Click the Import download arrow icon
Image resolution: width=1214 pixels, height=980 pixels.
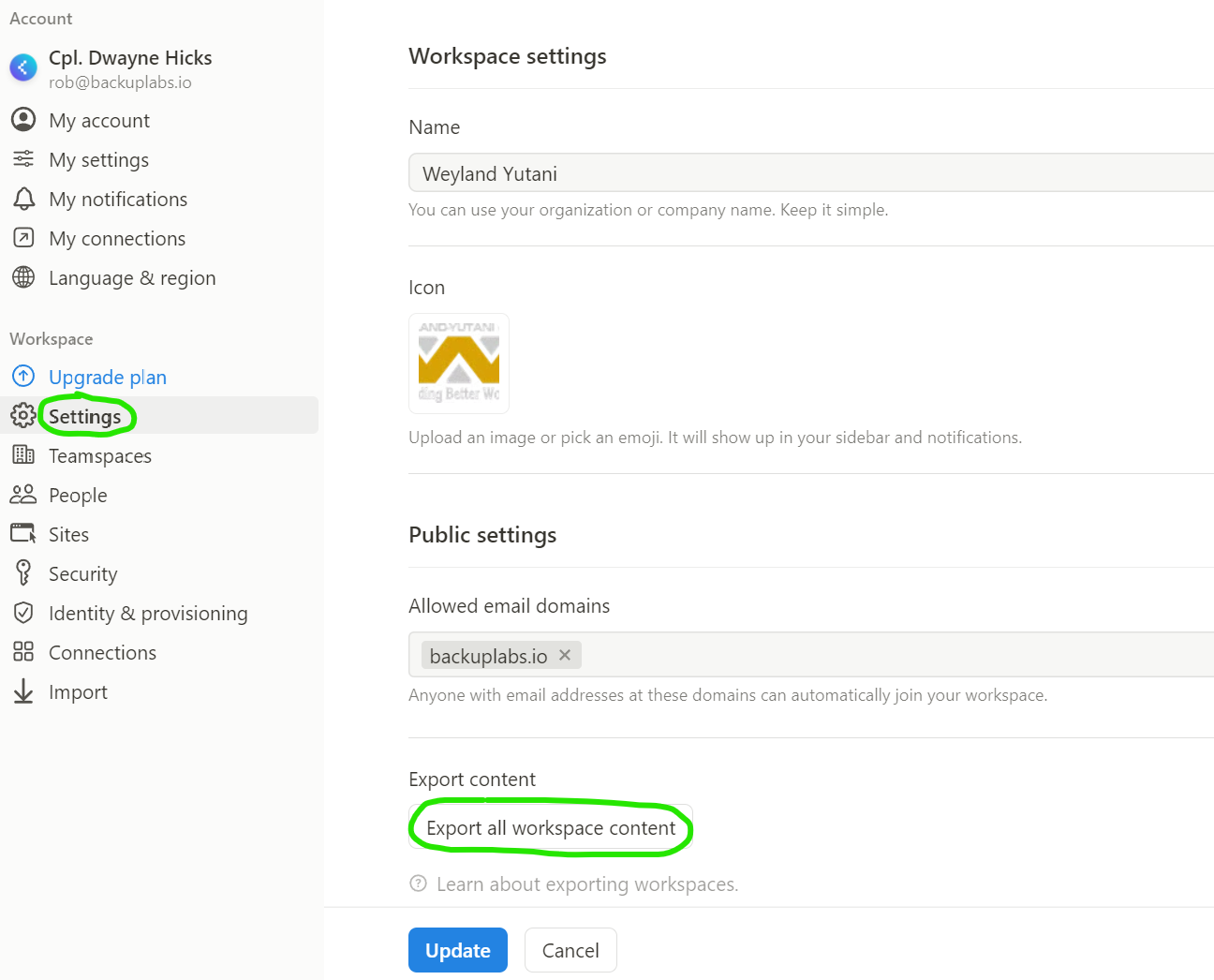23,691
